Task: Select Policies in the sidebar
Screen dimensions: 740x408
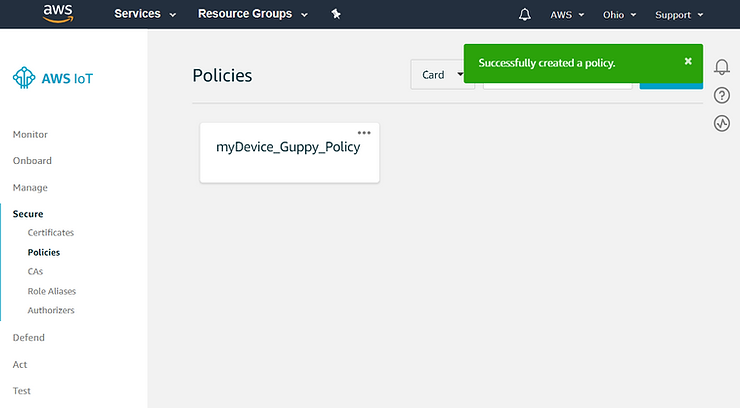Action: (44, 252)
